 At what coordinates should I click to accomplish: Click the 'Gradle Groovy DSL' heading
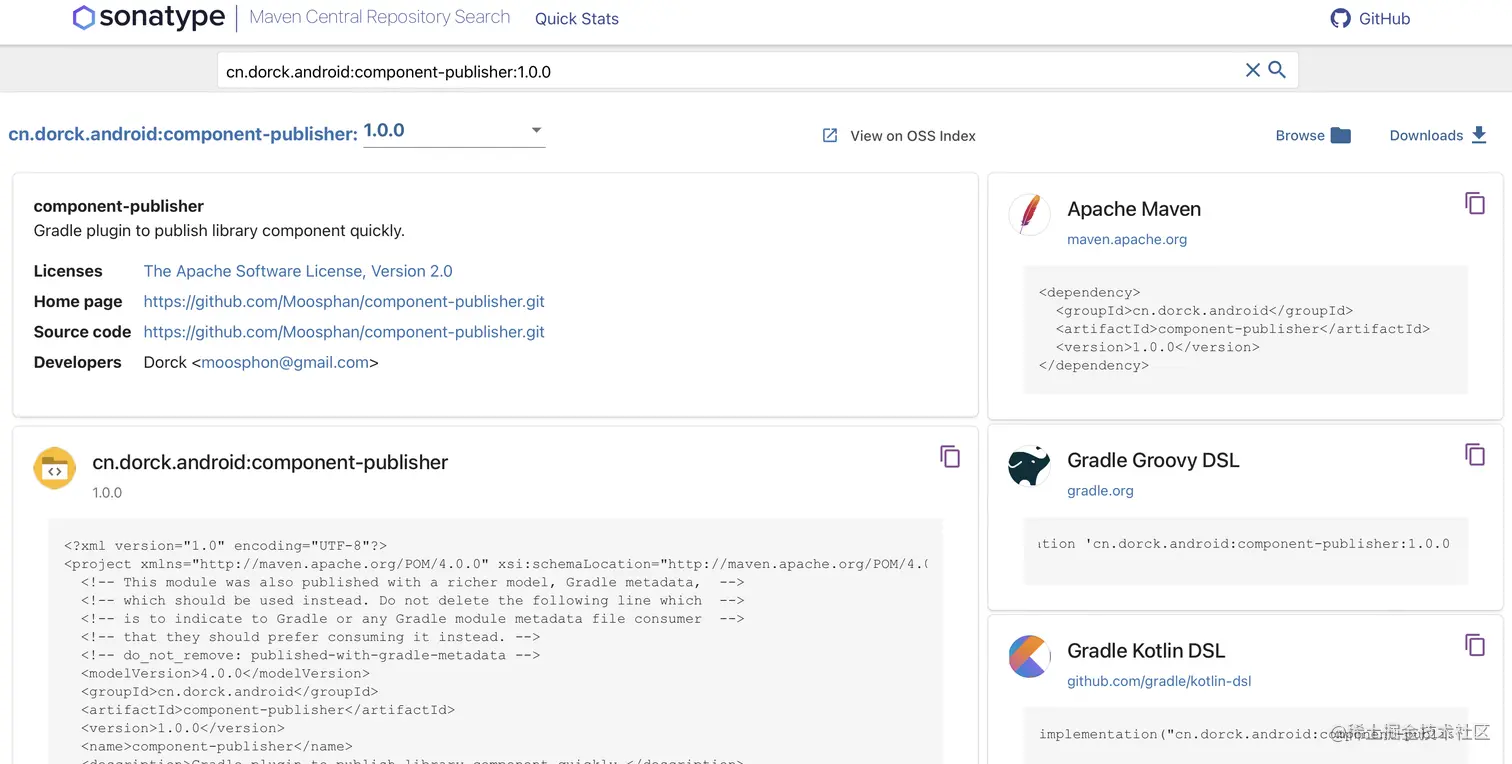pyautogui.click(x=1153, y=460)
